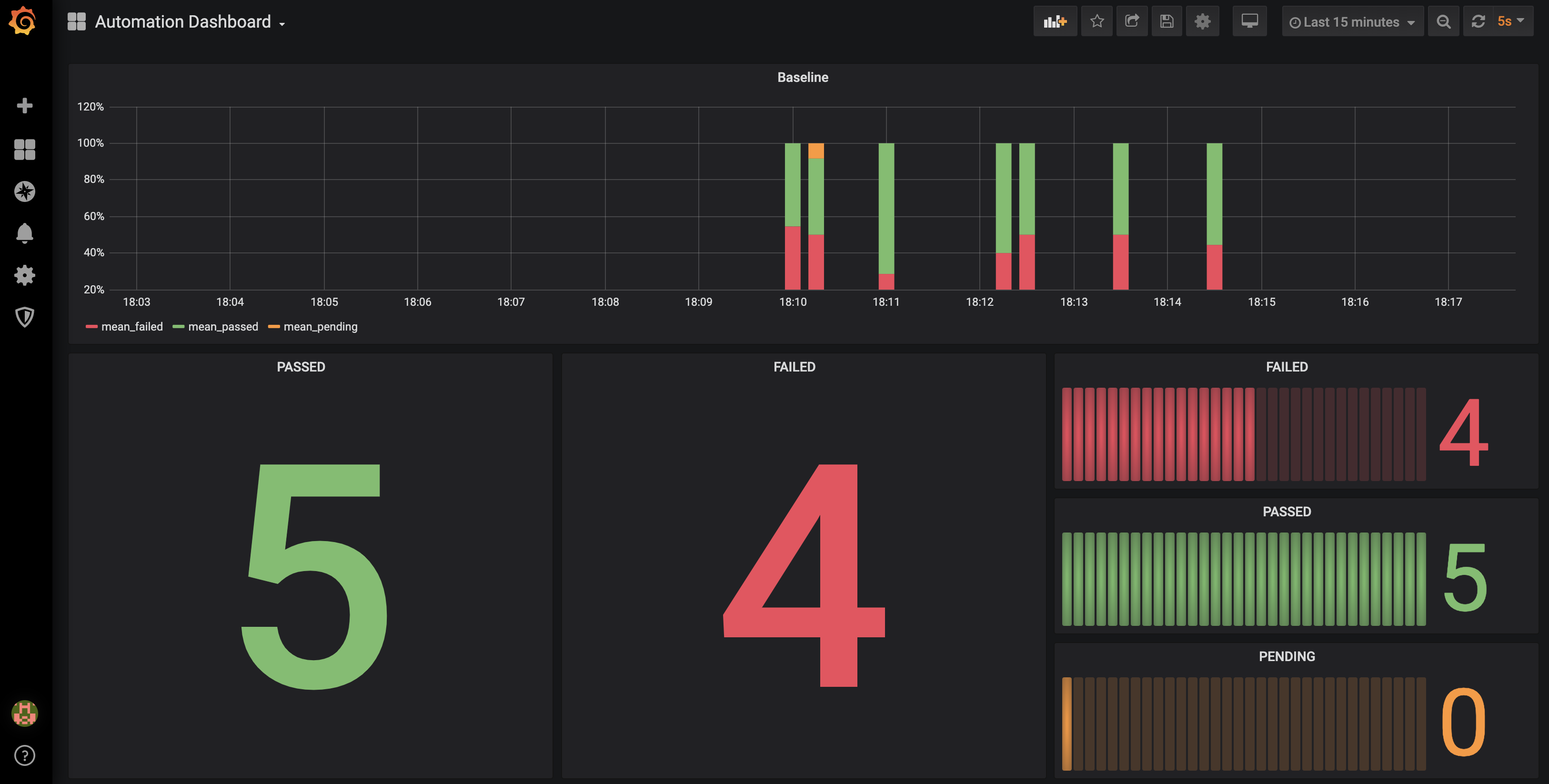Expand the Last 15 minutes time picker
The image size is (1549, 784).
point(1352,21)
